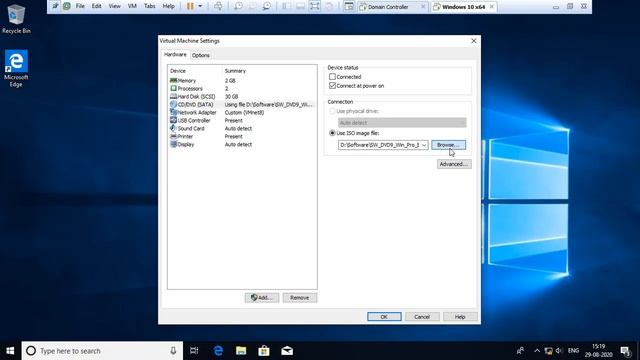Viewport: 640px width, 360px height.
Task: Open the View menu
Action: click(115, 6)
